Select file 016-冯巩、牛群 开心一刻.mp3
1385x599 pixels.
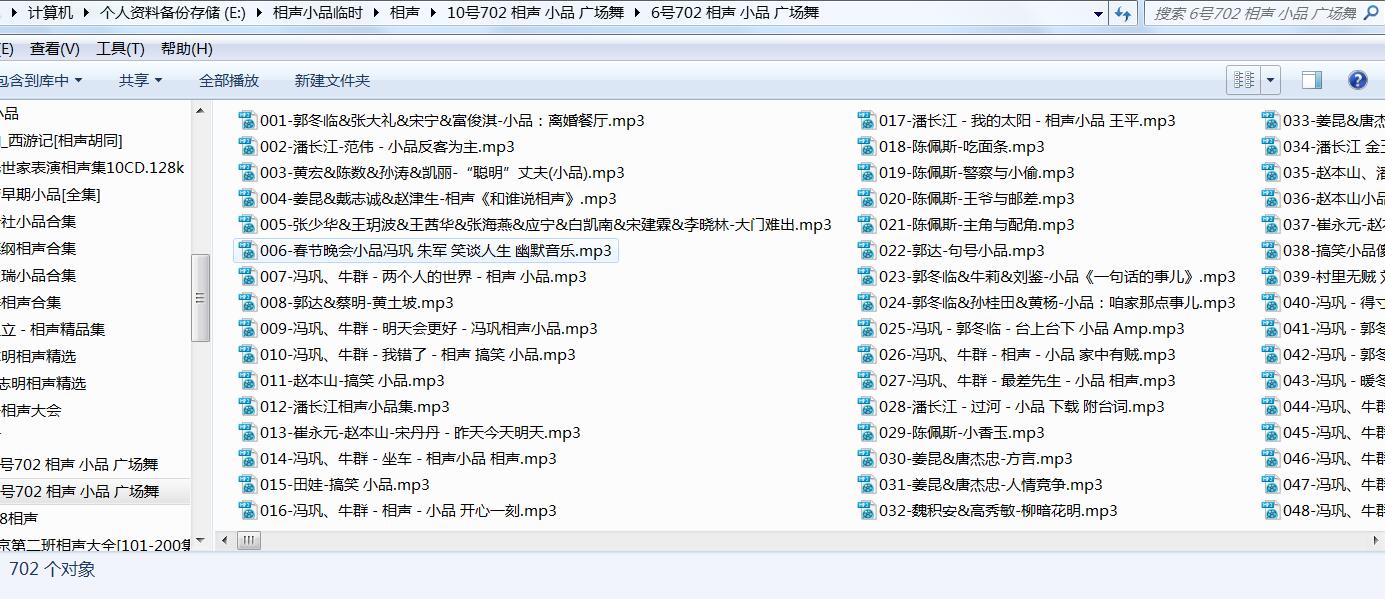397,510
